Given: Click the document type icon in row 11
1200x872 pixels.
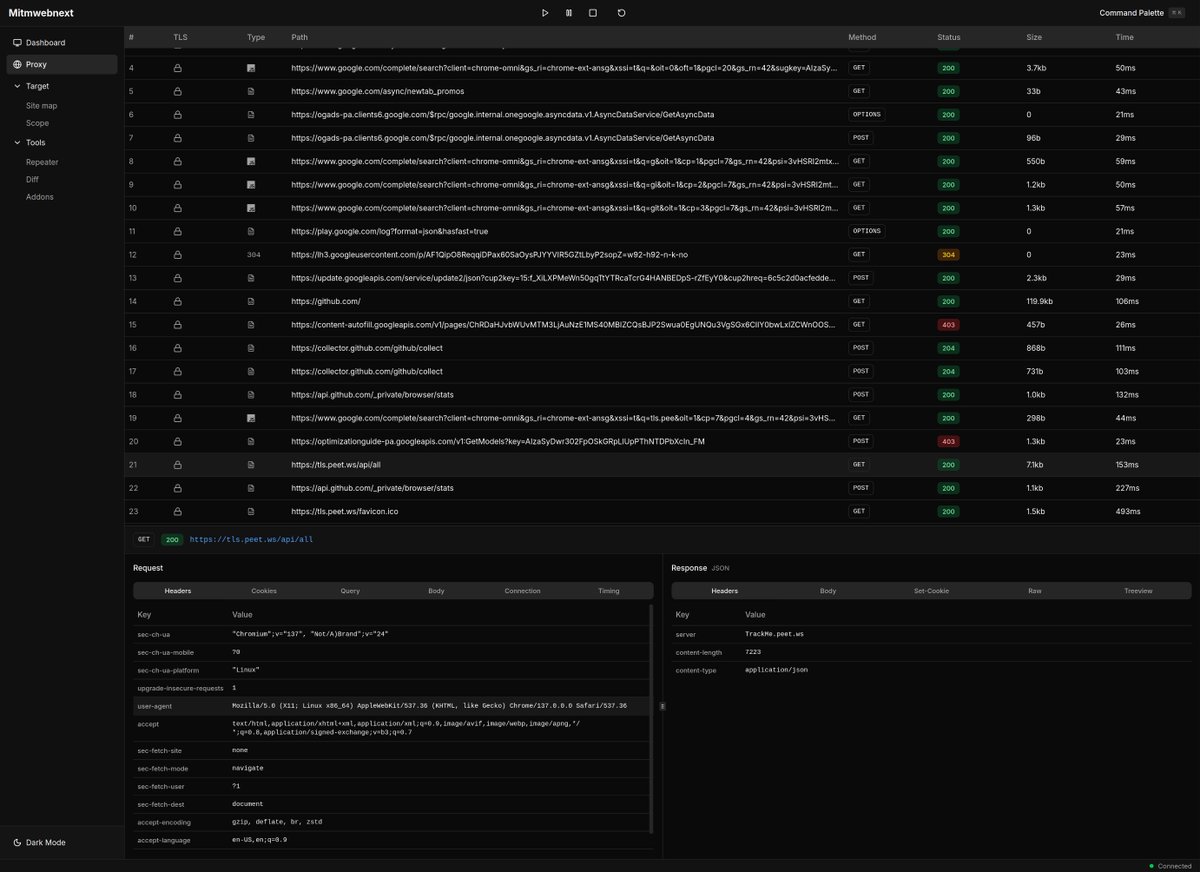Looking at the screenshot, I should click(252, 231).
